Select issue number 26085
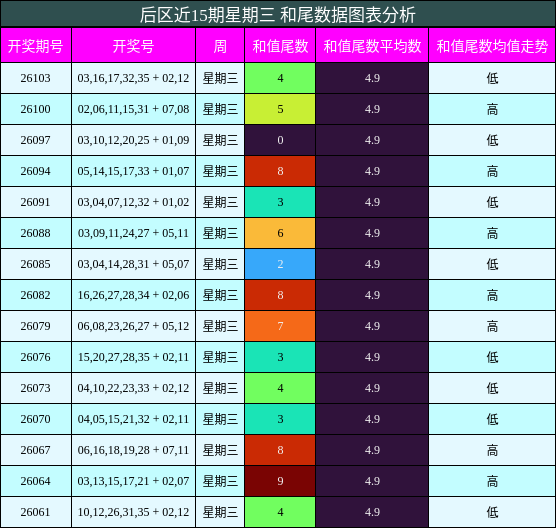This screenshot has height=528, width=556. (35, 264)
